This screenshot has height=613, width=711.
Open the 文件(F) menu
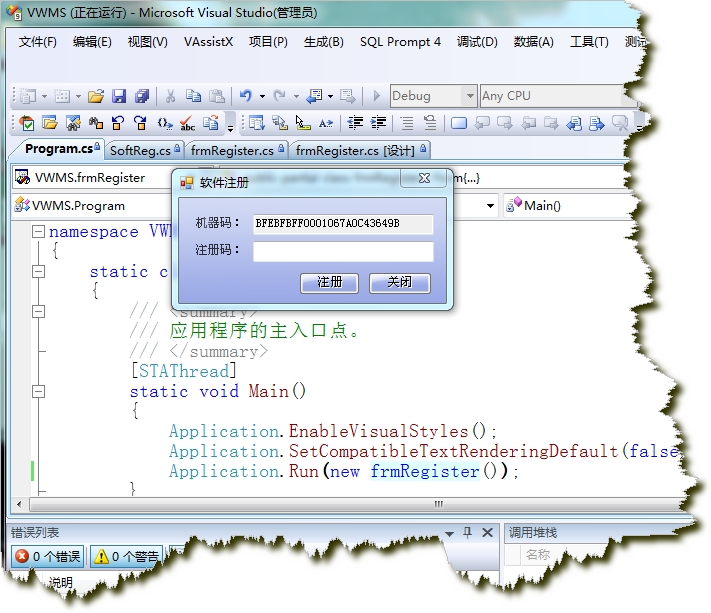[38, 42]
